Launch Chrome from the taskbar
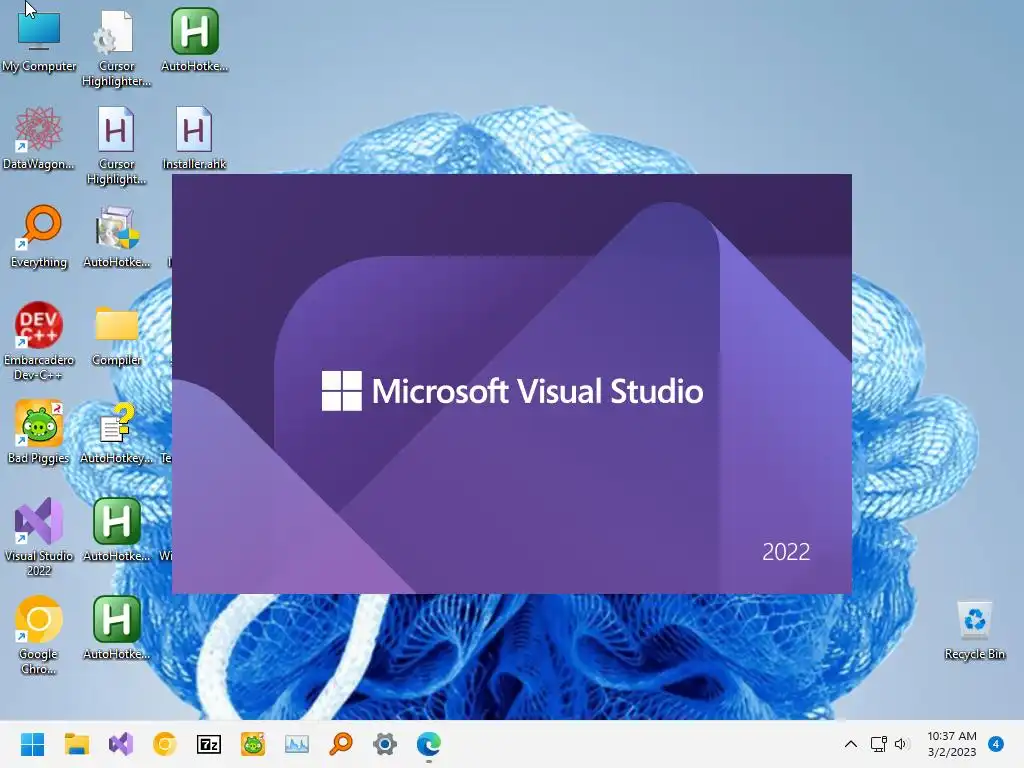This screenshot has height=768, width=1024. 165,744
